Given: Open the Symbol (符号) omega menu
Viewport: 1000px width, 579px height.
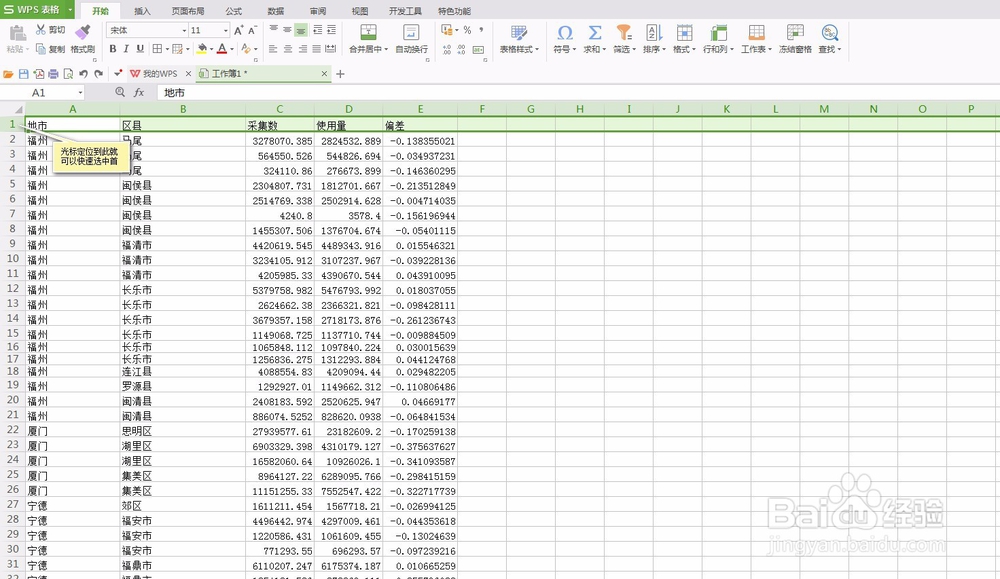Looking at the screenshot, I should [564, 39].
